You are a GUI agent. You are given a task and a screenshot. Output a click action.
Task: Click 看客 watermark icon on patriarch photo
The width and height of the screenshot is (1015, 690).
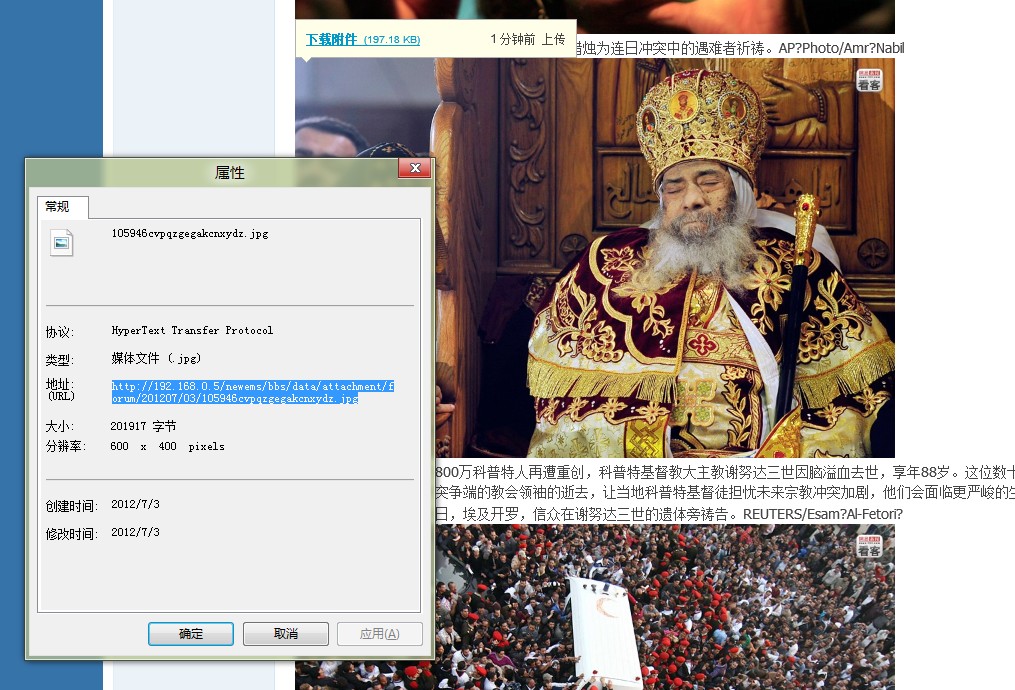869,80
